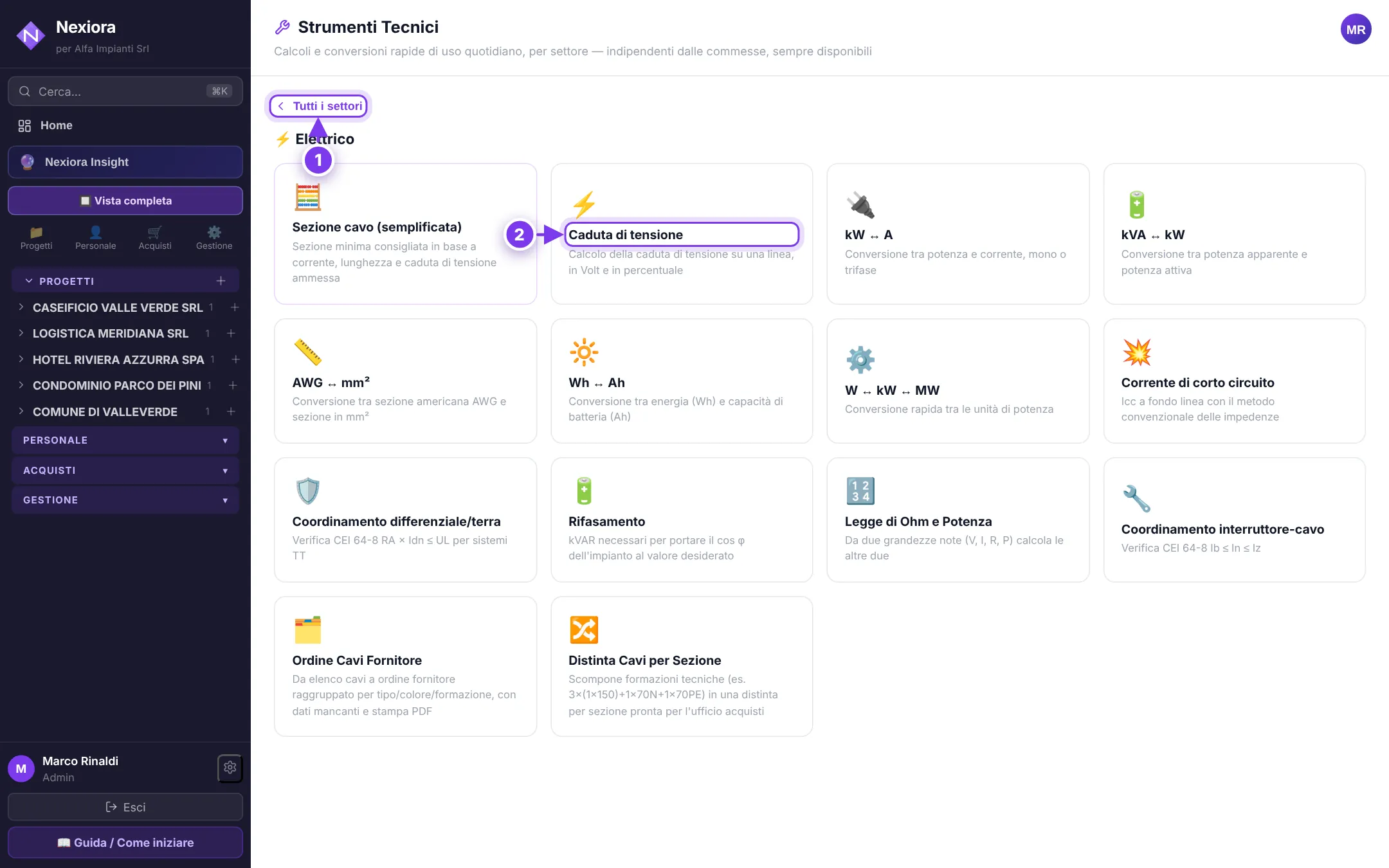
Task: Open the AWG ↔ mm² converter card
Action: click(x=406, y=381)
